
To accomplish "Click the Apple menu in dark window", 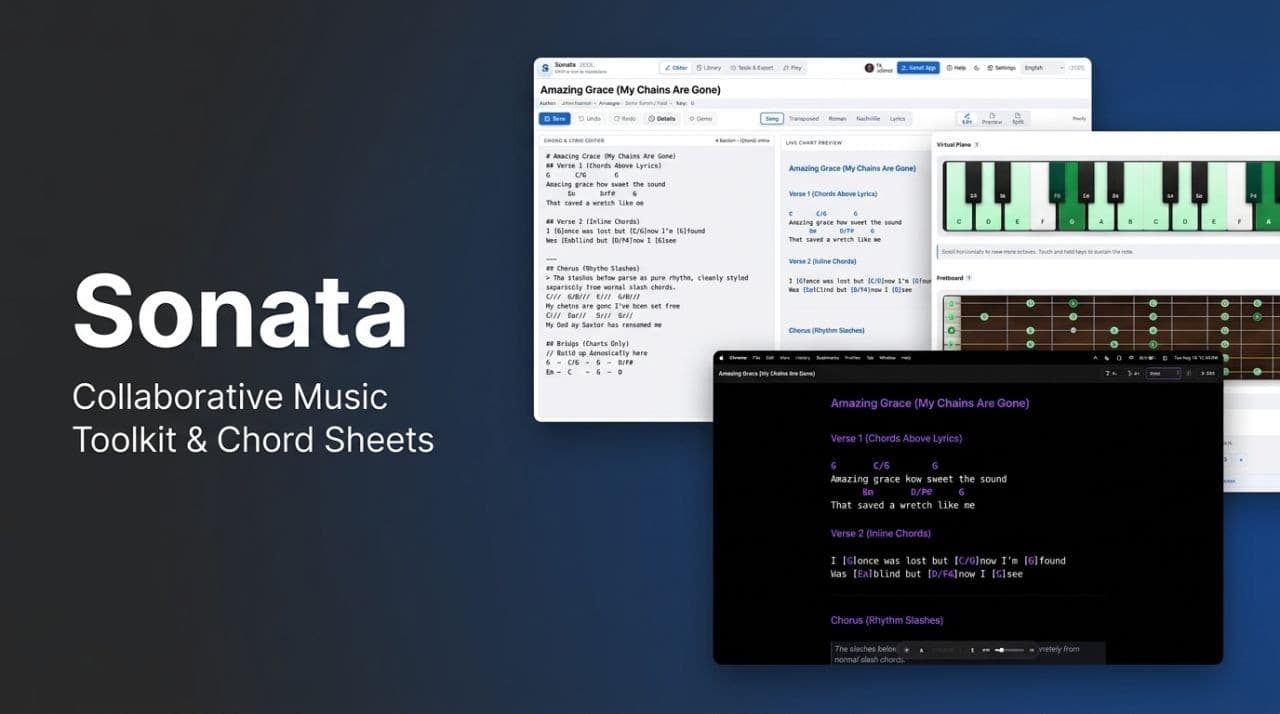I will coord(721,357).
